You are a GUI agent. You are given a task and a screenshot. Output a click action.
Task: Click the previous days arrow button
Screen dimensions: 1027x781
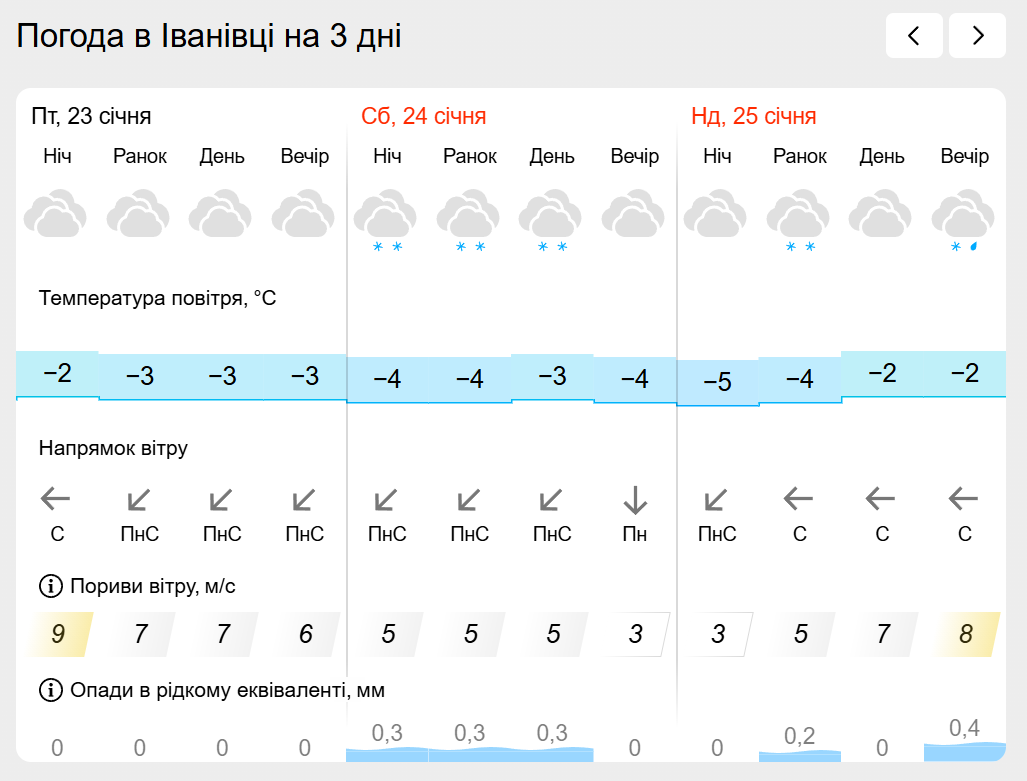click(x=914, y=37)
